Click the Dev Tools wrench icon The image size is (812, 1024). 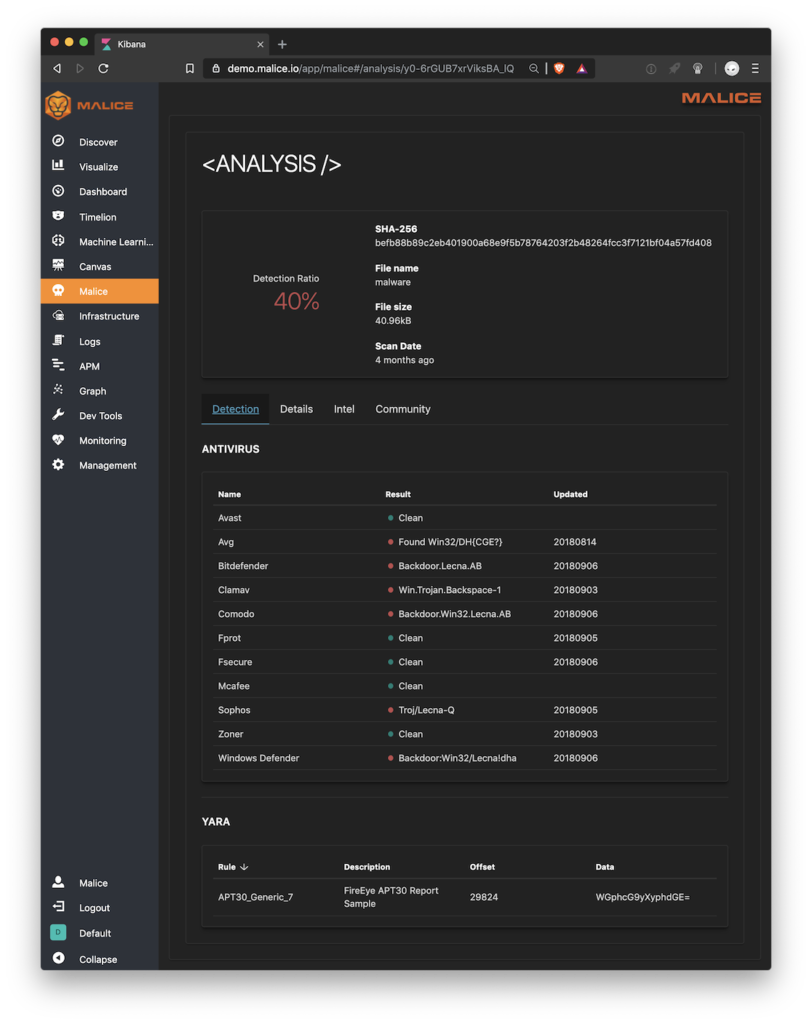[58, 415]
